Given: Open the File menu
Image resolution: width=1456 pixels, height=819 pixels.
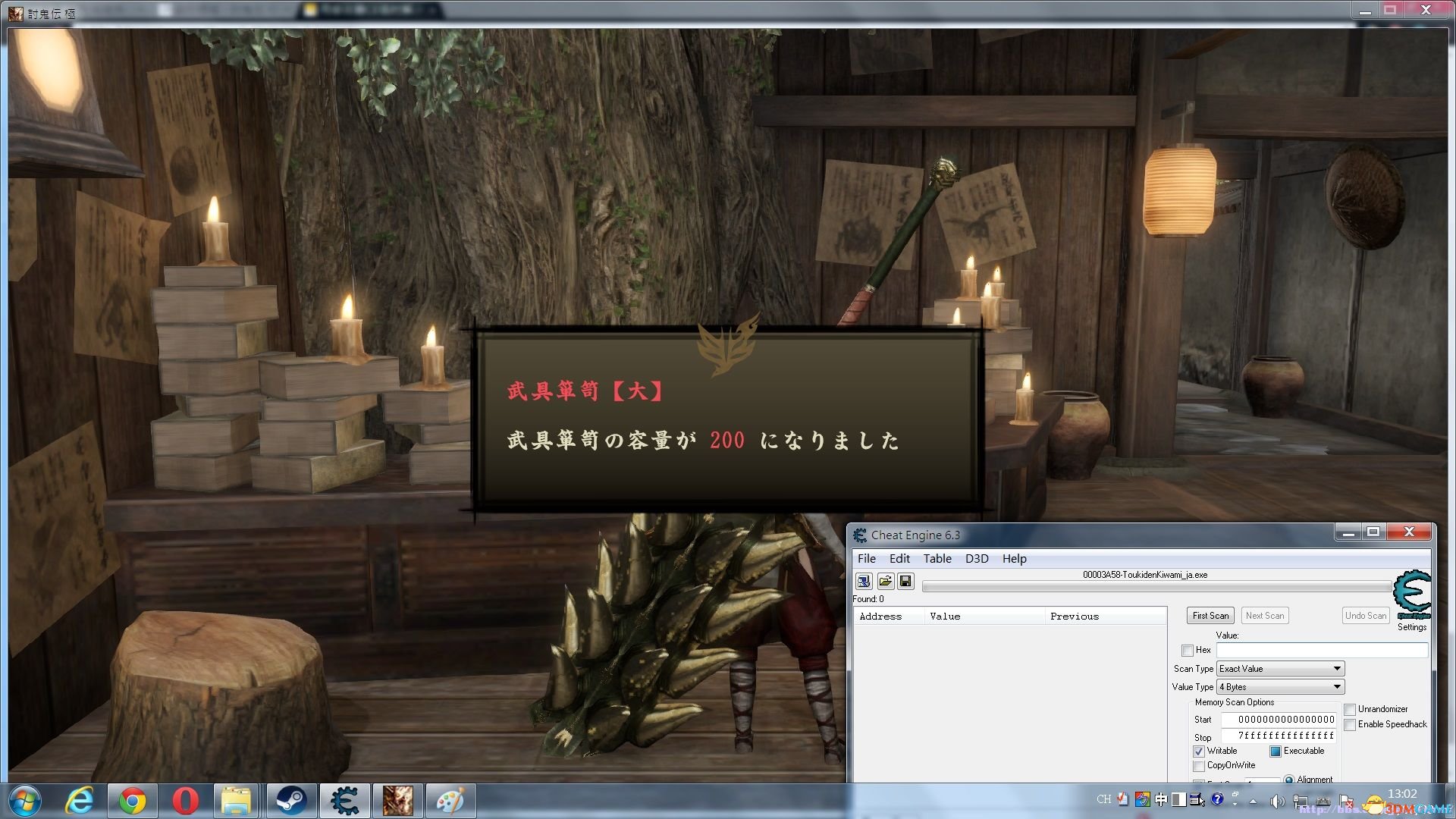Looking at the screenshot, I should (x=867, y=559).
